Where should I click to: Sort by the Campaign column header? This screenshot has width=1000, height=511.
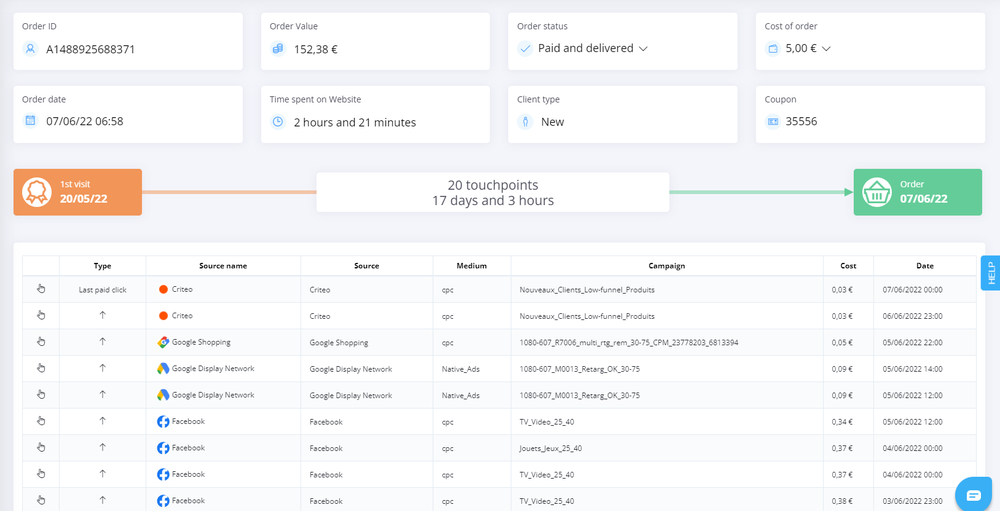point(666,266)
